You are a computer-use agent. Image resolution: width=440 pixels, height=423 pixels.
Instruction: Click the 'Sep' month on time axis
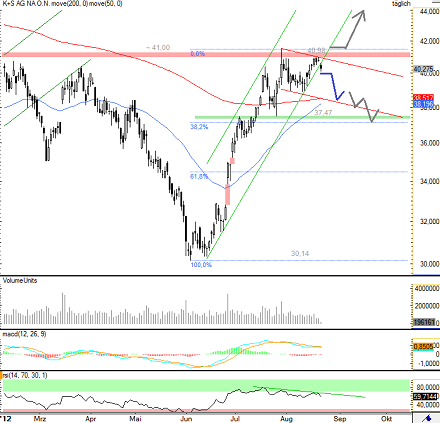click(x=340, y=419)
